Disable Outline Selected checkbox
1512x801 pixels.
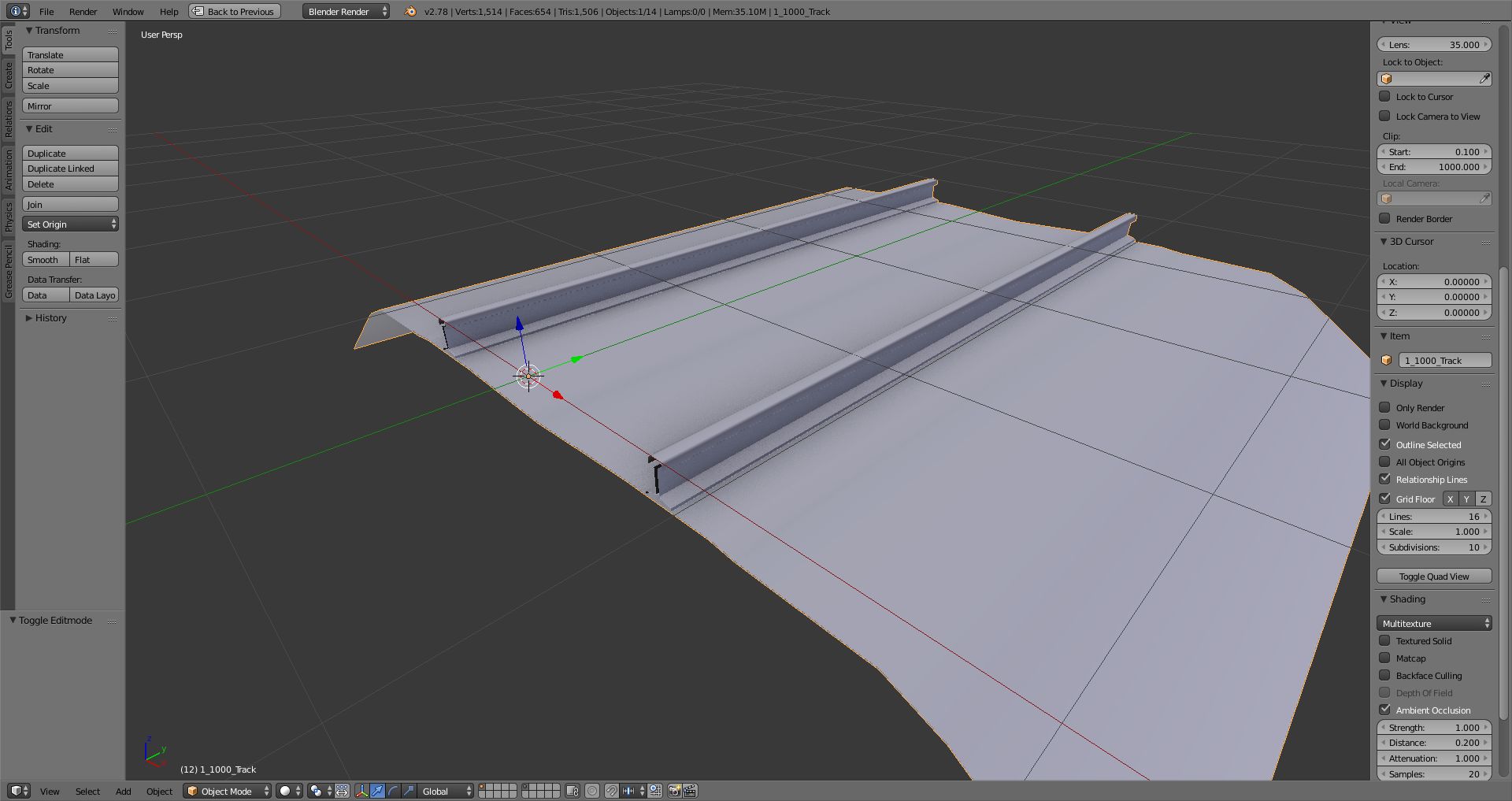1384,444
